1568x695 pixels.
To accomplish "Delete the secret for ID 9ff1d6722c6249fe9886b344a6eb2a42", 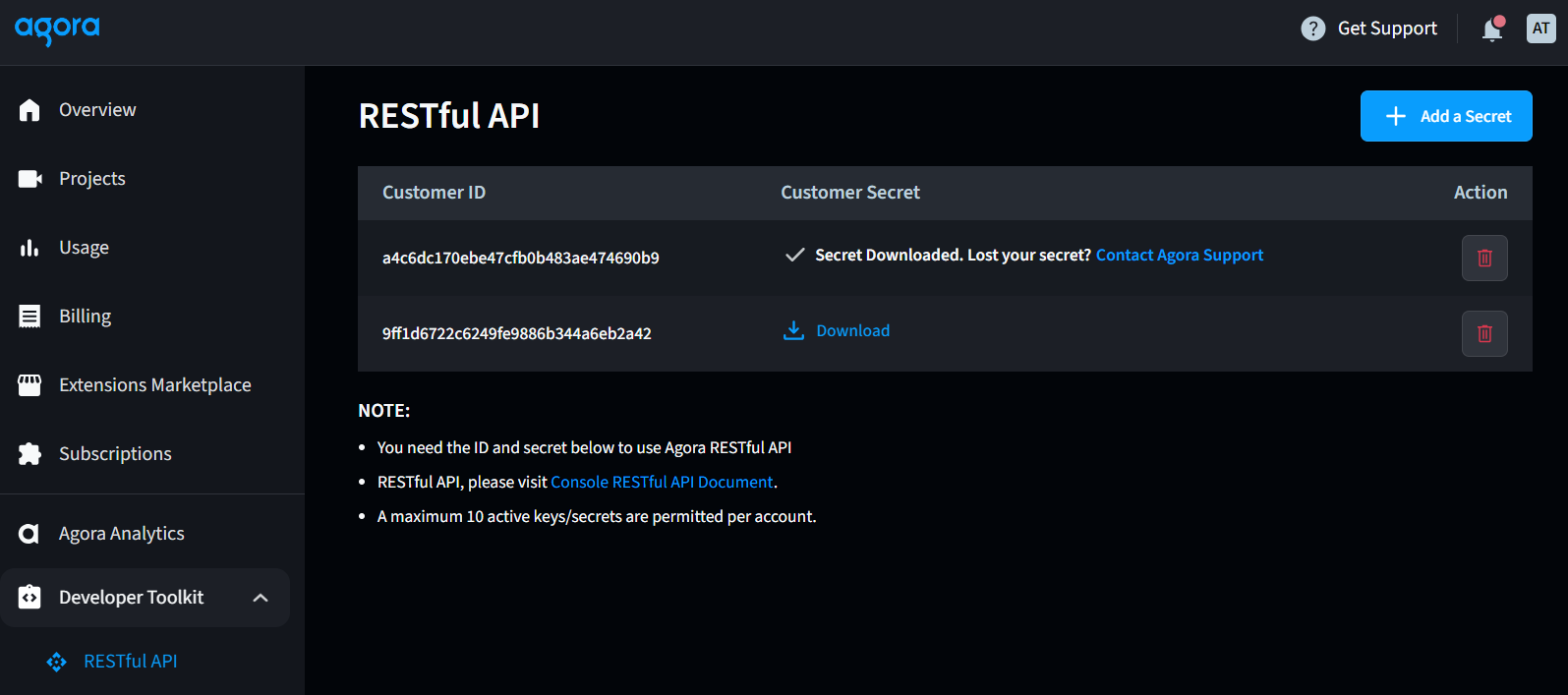I will (x=1484, y=334).
